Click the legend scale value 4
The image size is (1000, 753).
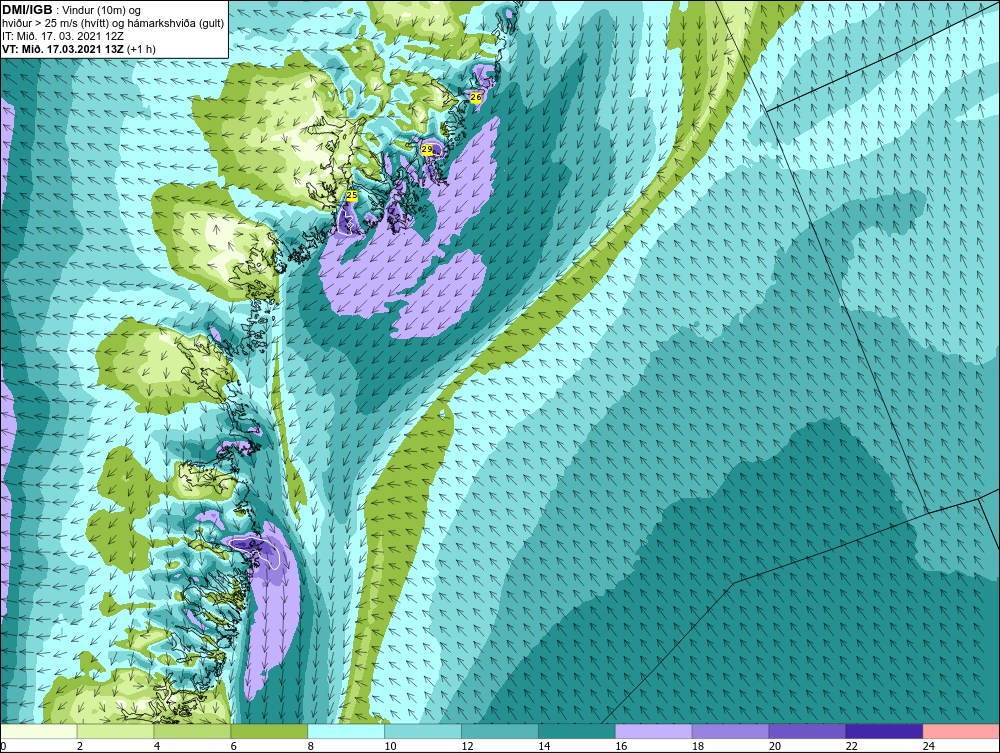(157, 746)
